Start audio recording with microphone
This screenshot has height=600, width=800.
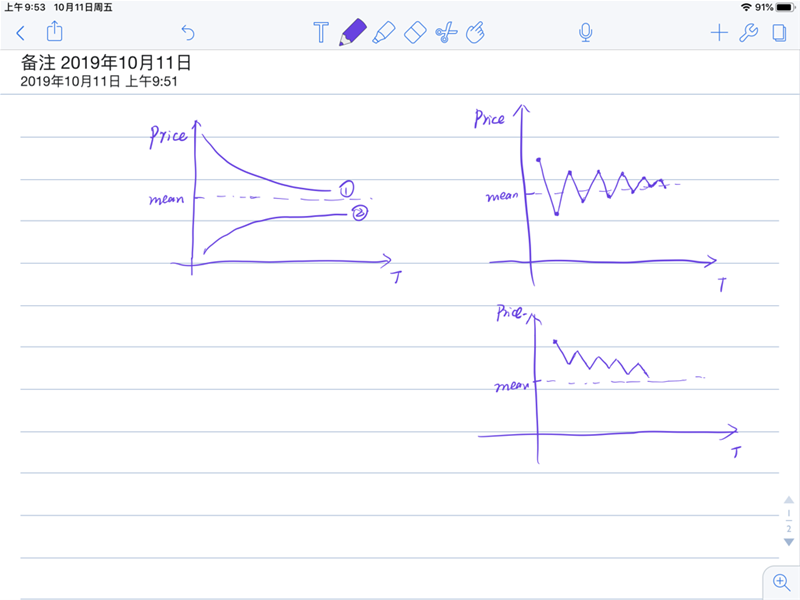586,33
